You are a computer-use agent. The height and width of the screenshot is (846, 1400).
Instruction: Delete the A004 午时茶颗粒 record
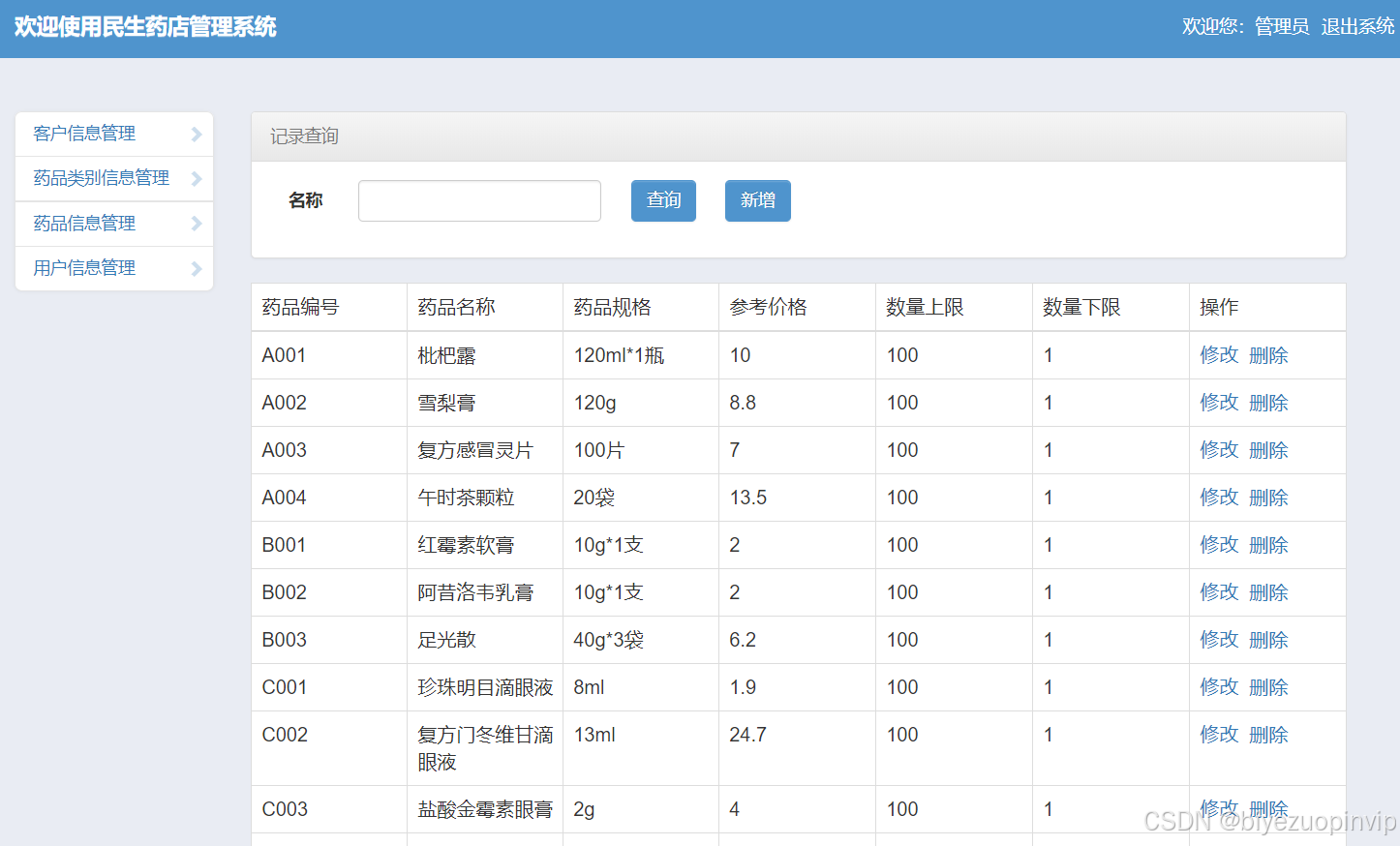pyautogui.click(x=1268, y=498)
